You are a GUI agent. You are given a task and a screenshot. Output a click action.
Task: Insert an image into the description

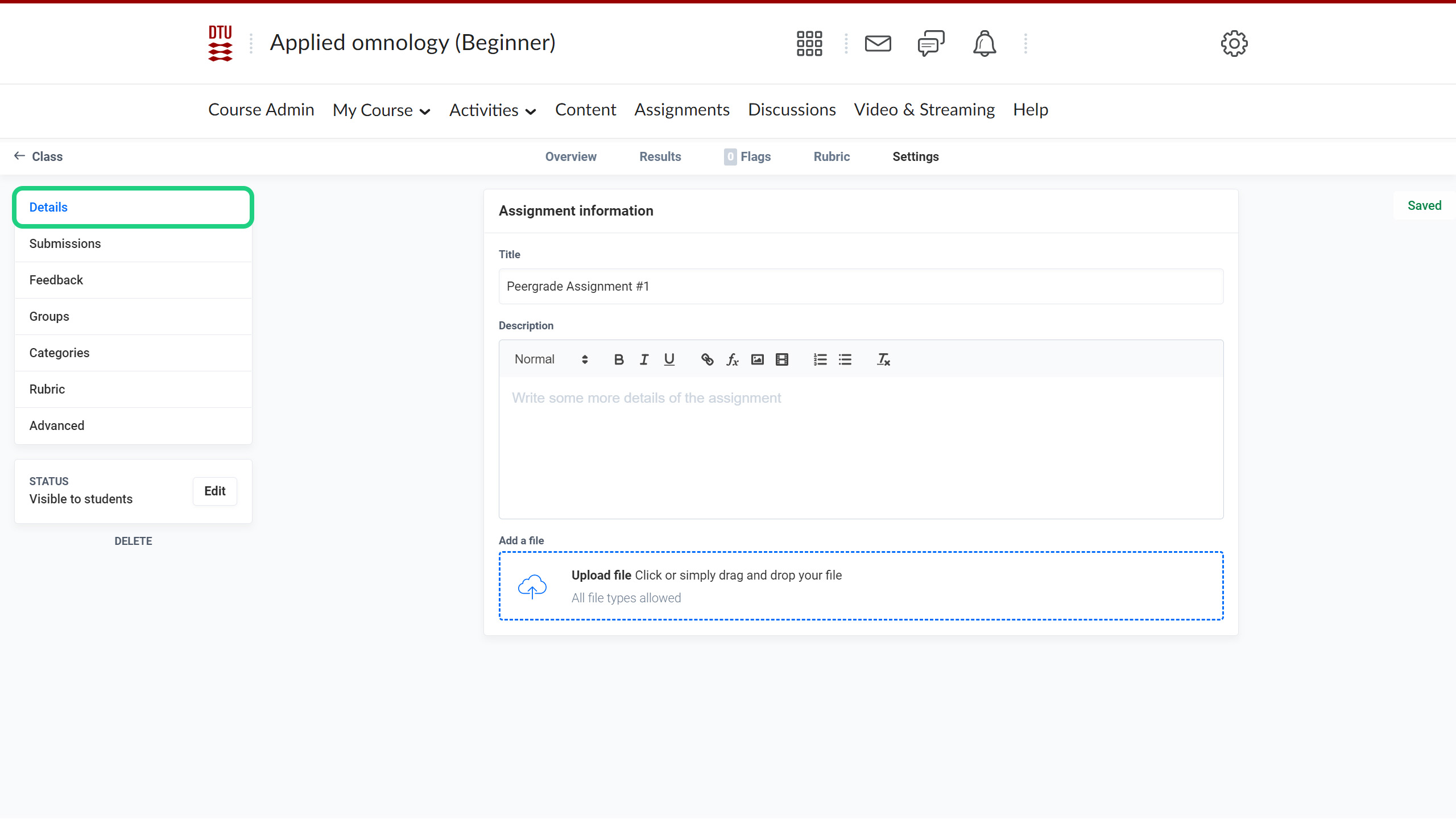click(757, 359)
